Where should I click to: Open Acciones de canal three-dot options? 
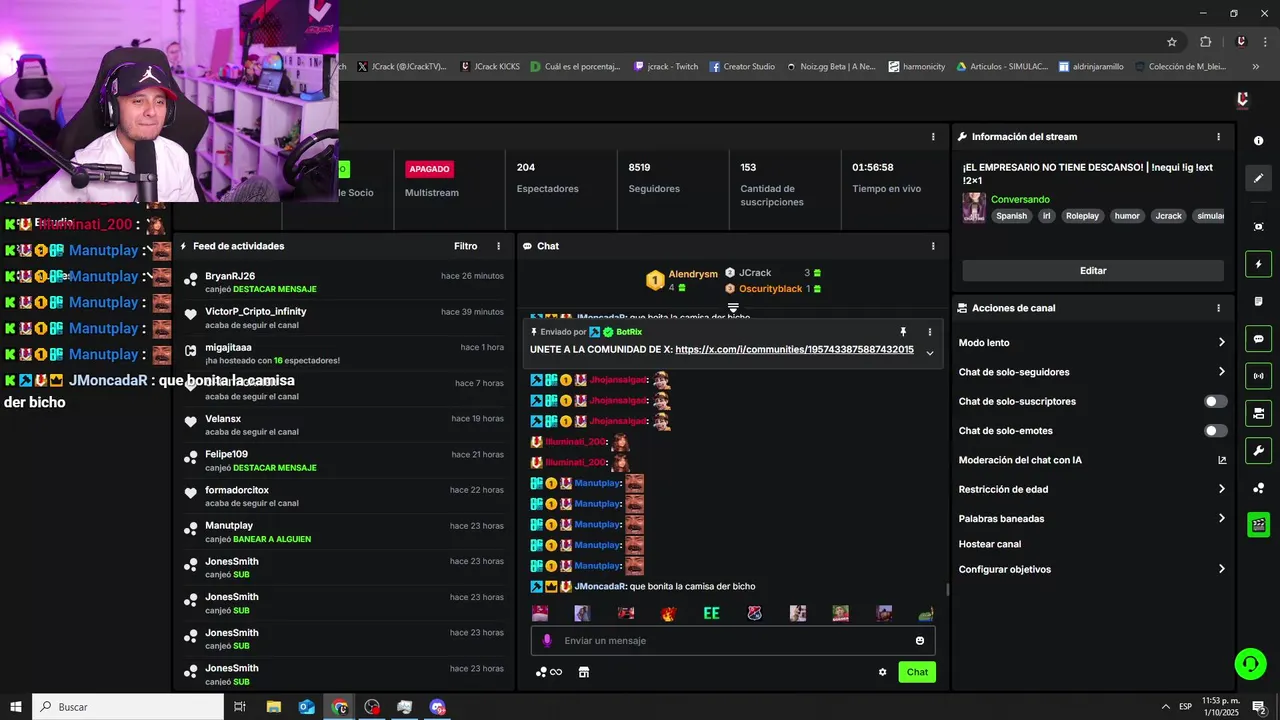point(1218,308)
